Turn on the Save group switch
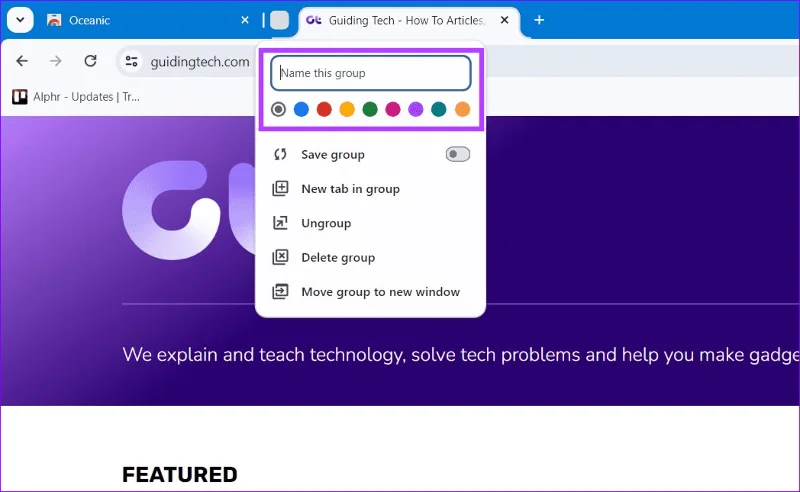Image resolution: width=800 pixels, height=492 pixels. click(x=458, y=154)
